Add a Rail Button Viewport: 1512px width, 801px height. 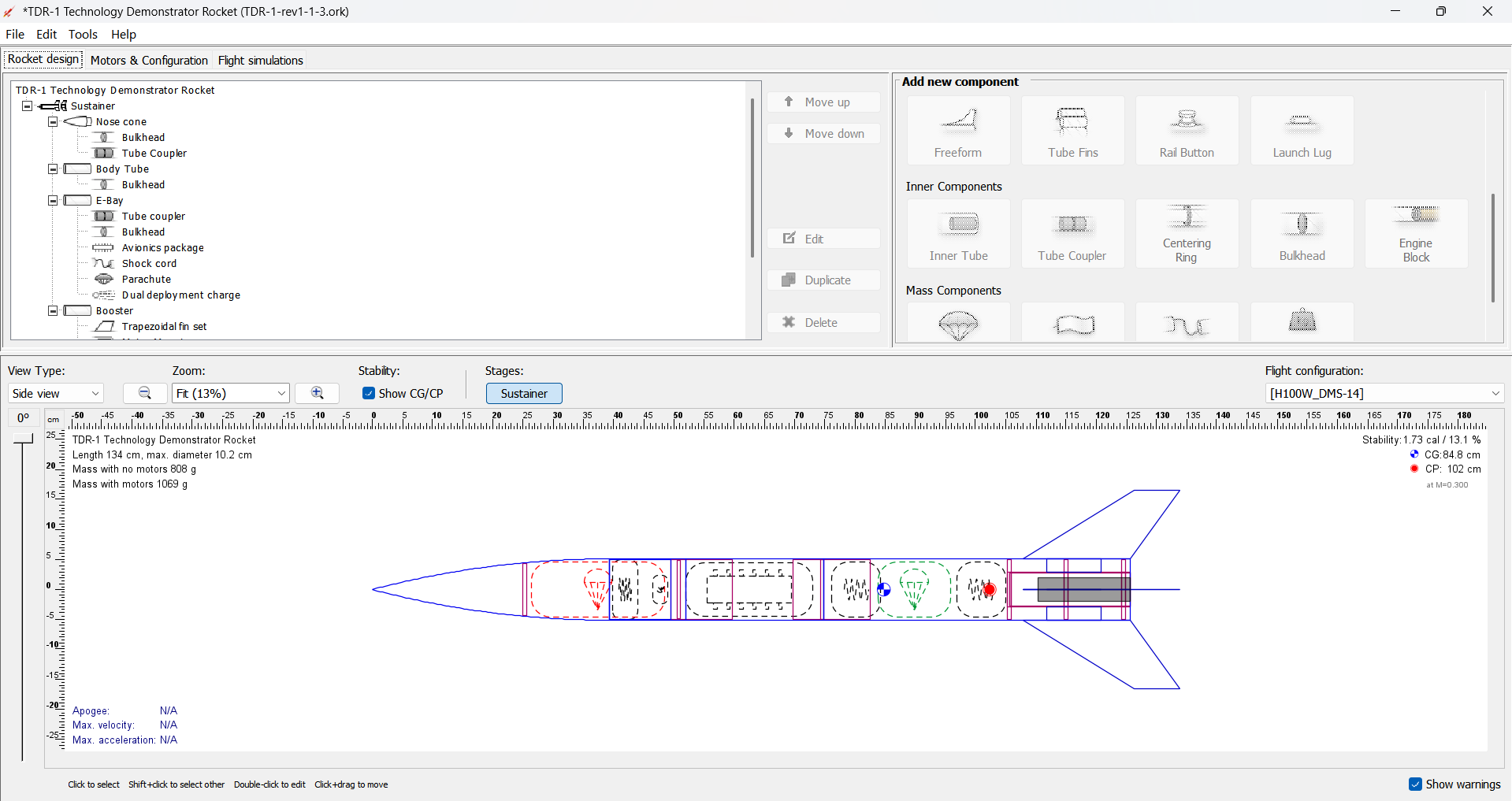tap(1186, 130)
